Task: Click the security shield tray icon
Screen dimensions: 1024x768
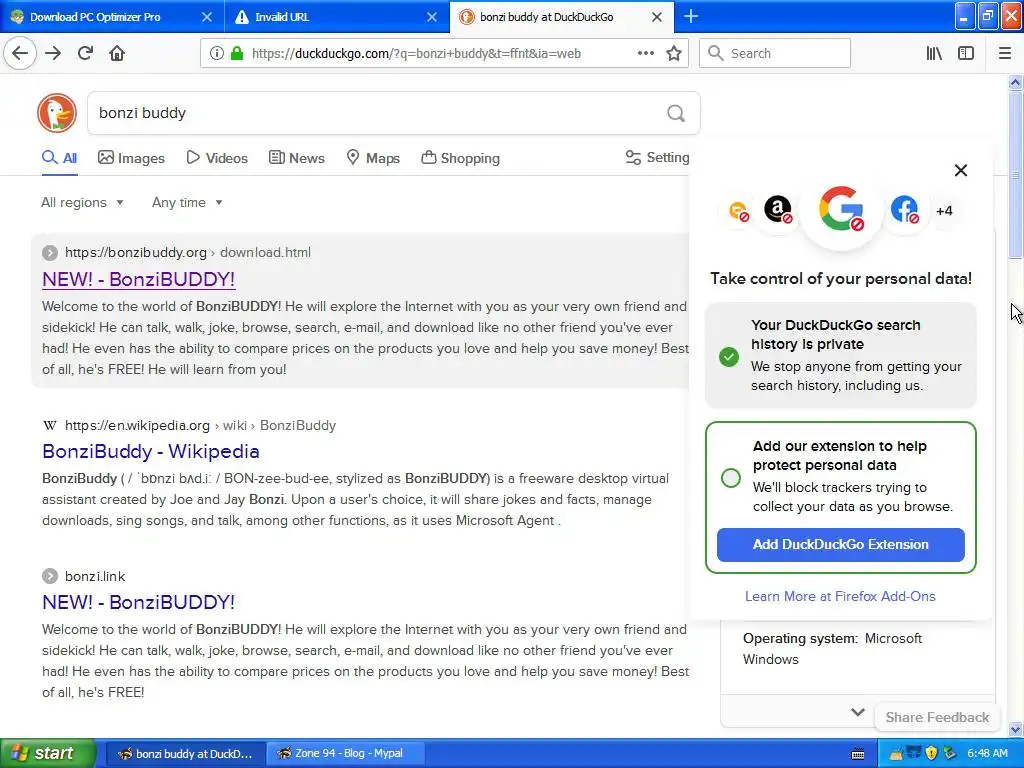Action: point(931,754)
